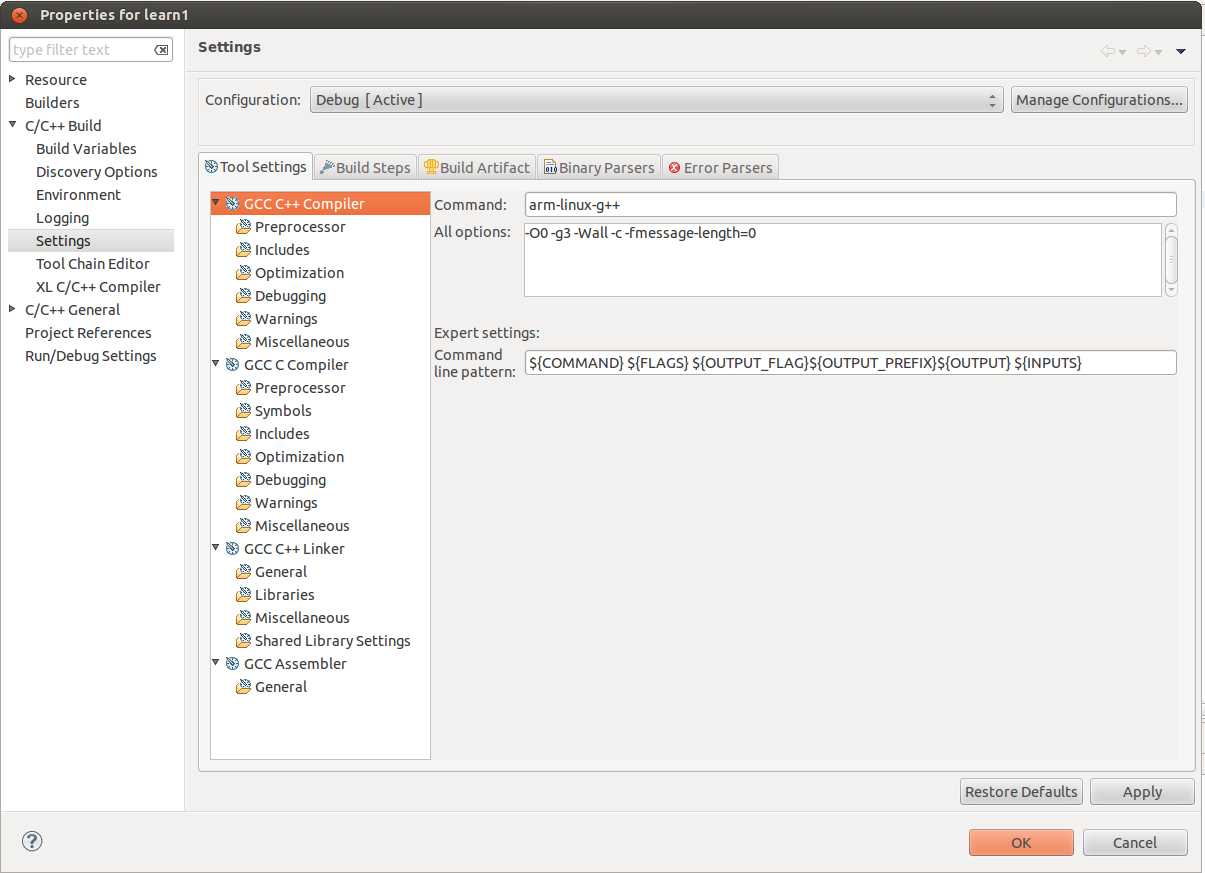Click the Symbols option icon under GCC C Compiler

pos(243,411)
